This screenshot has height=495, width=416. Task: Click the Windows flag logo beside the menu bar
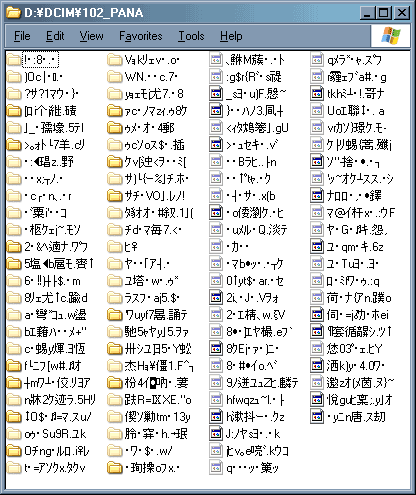(391, 36)
